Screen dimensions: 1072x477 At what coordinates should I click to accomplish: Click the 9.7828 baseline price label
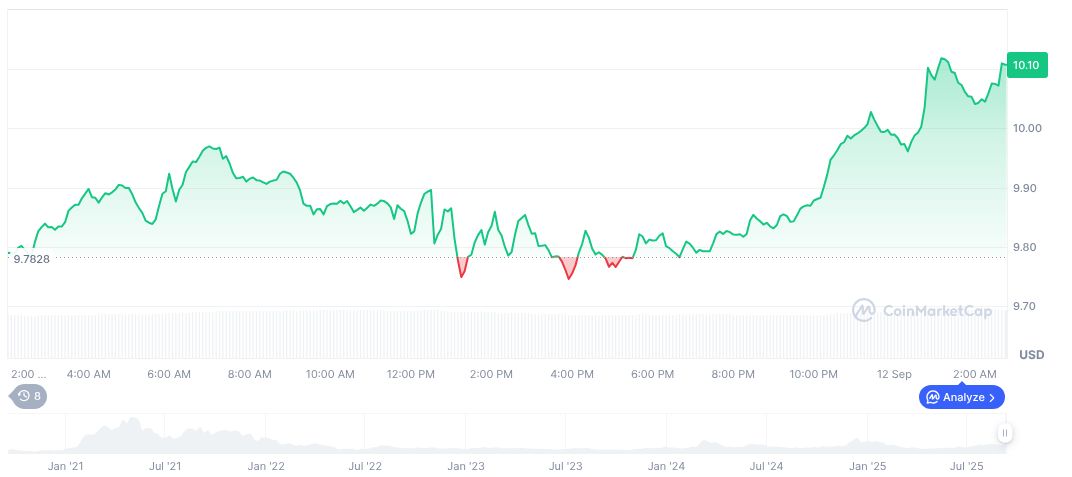click(31, 259)
